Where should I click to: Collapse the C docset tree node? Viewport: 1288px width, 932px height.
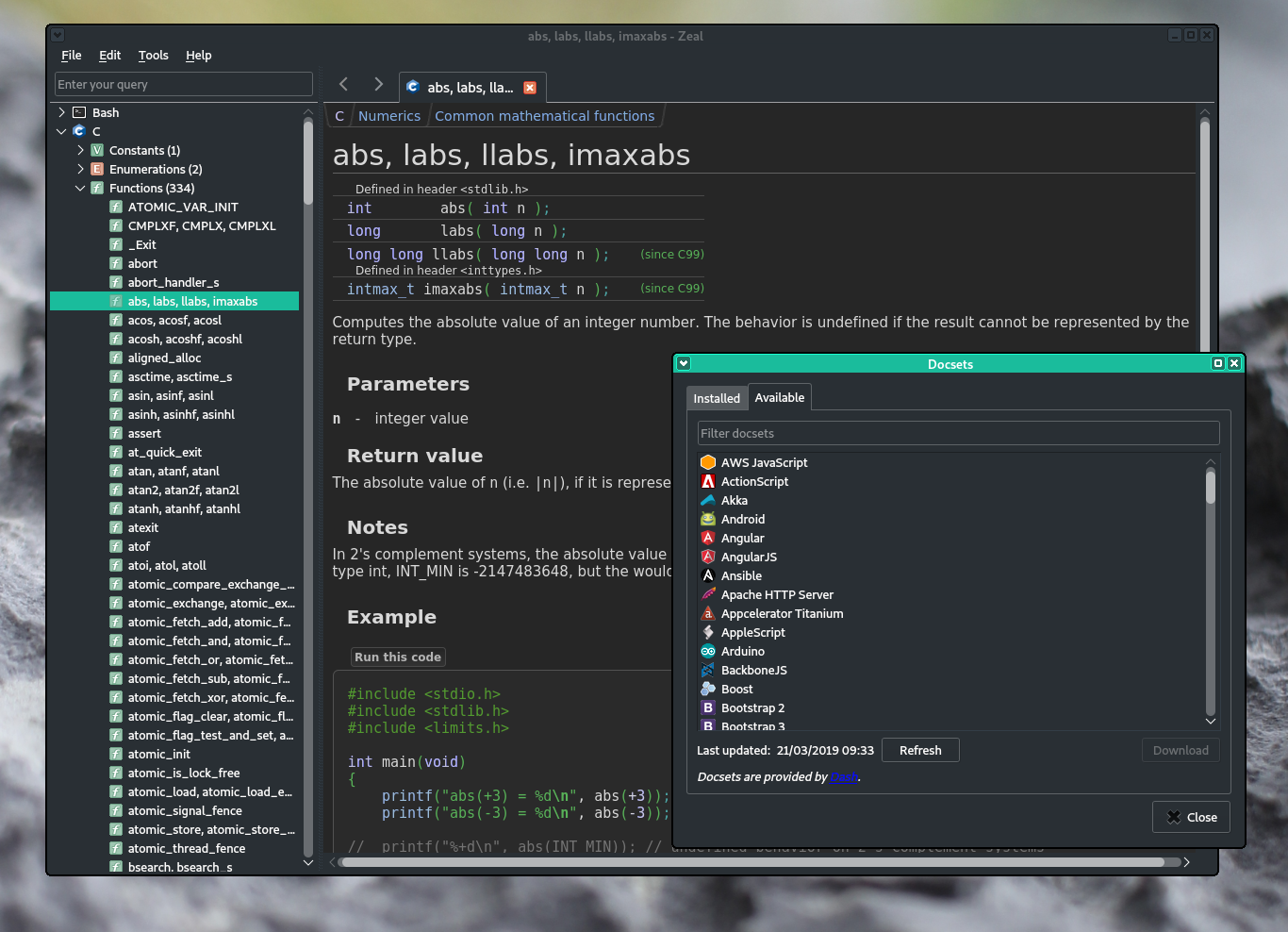(62, 131)
